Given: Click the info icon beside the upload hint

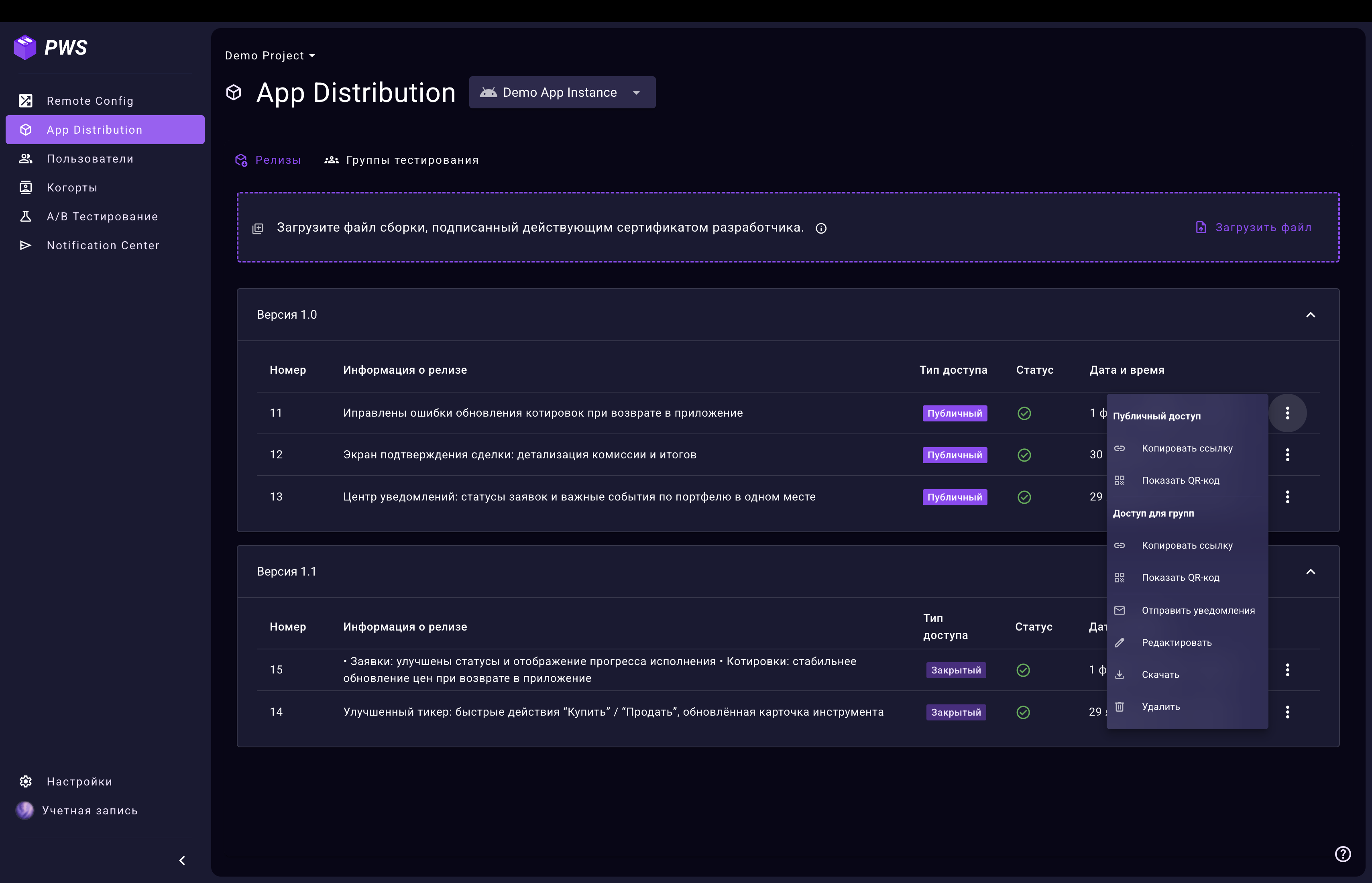Looking at the screenshot, I should (821, 228).
